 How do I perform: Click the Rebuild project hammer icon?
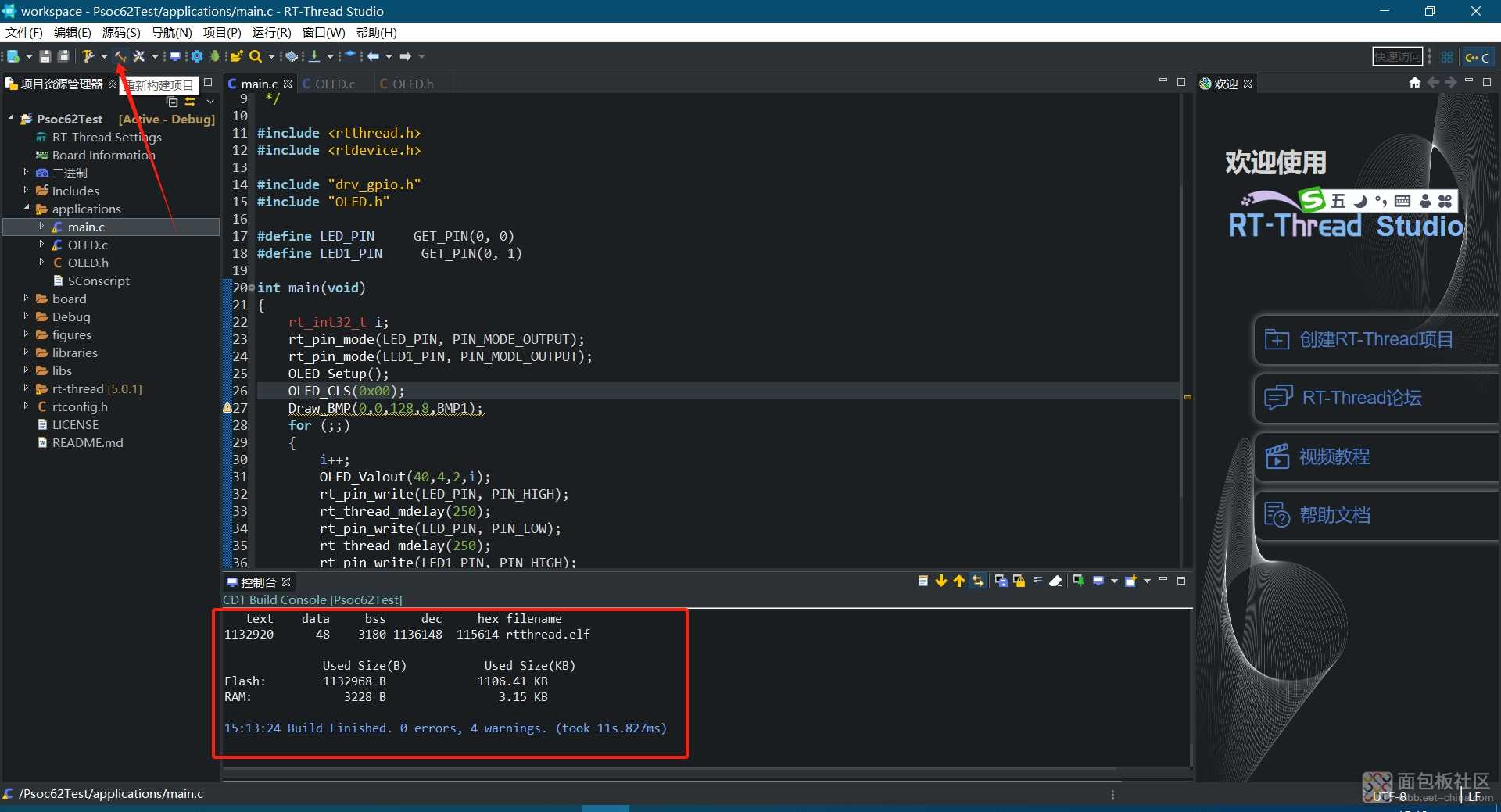tap(120, 56)
